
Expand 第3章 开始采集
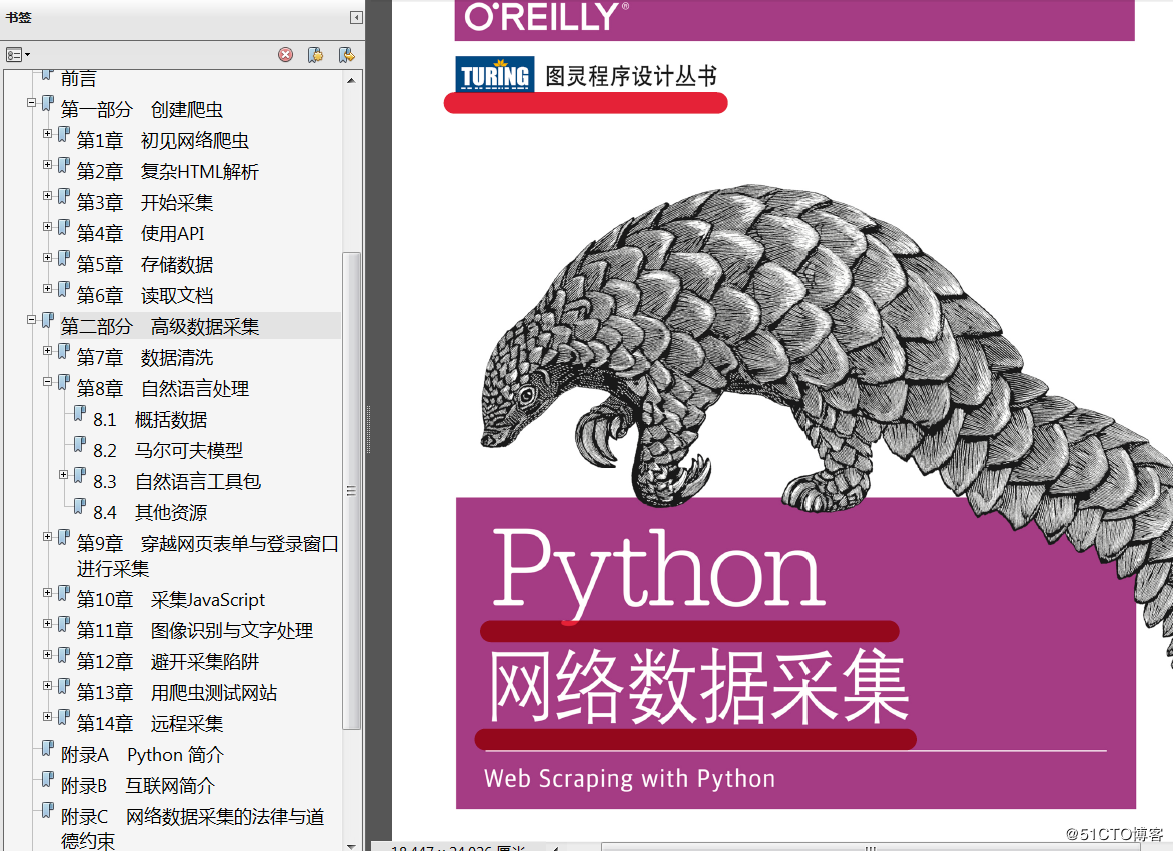(x=48, y=195)
